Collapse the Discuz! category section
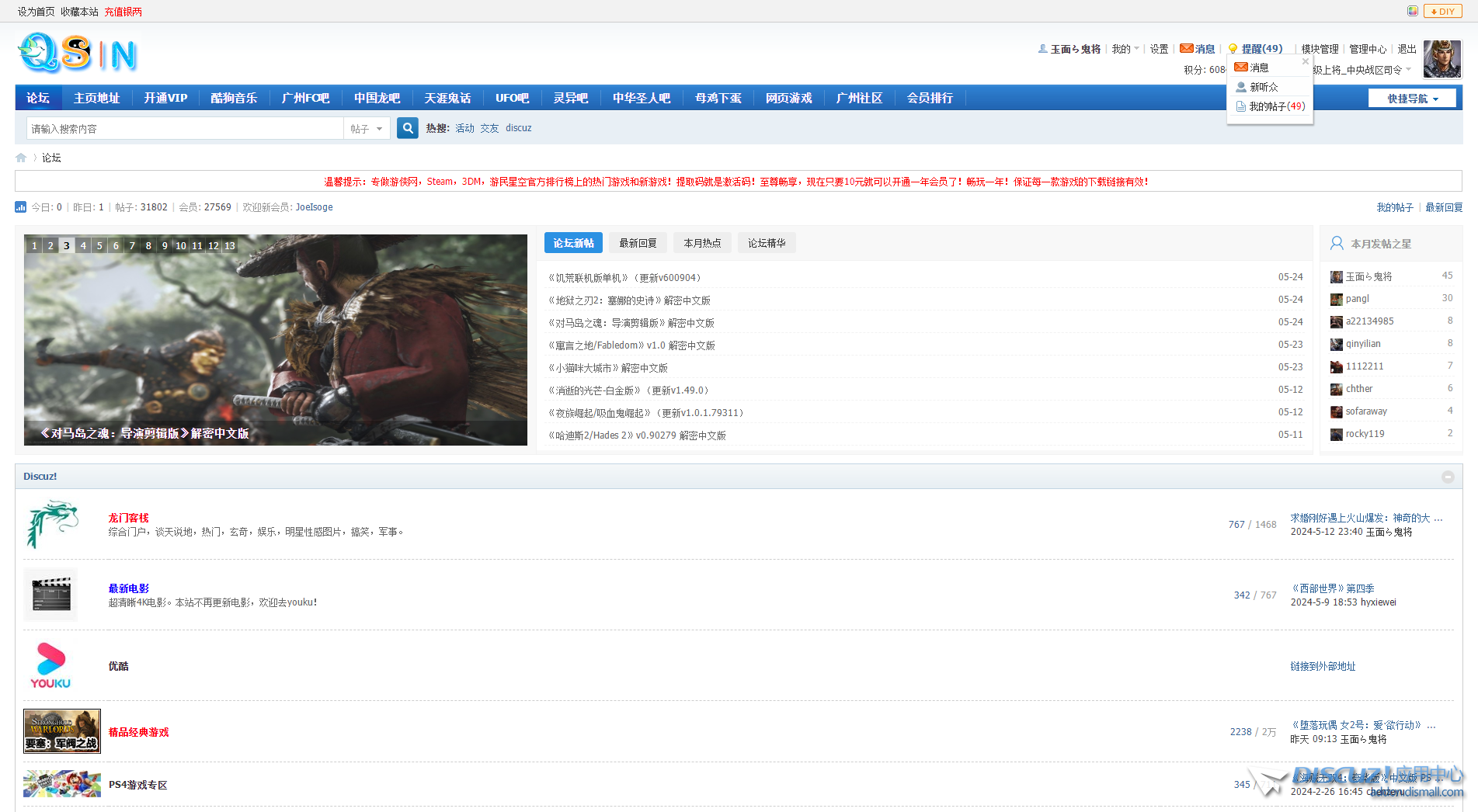Screen dimensions: 1478x812 coord(1448,477)
